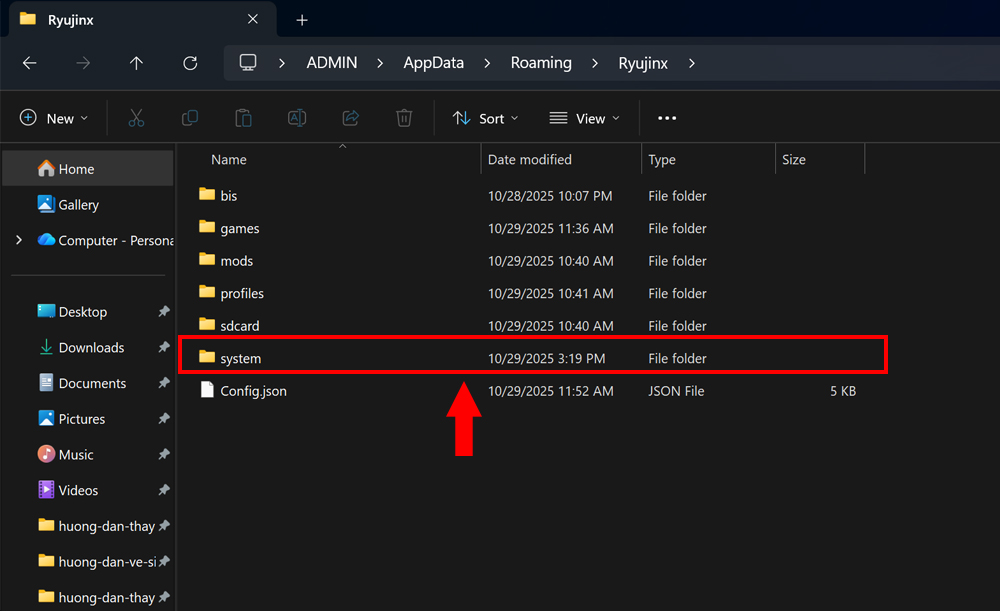1000x611 pixels.
Task: Sort by the Date modified column header
Action: pos(530,160)
